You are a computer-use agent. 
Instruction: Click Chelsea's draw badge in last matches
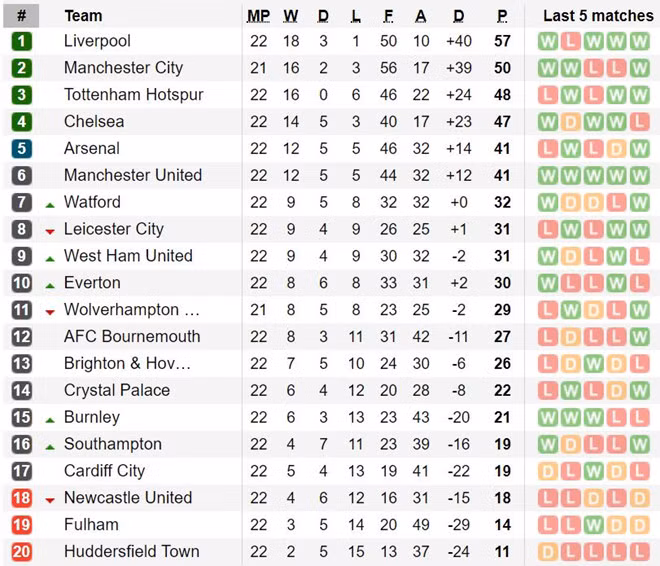[571, 122]
